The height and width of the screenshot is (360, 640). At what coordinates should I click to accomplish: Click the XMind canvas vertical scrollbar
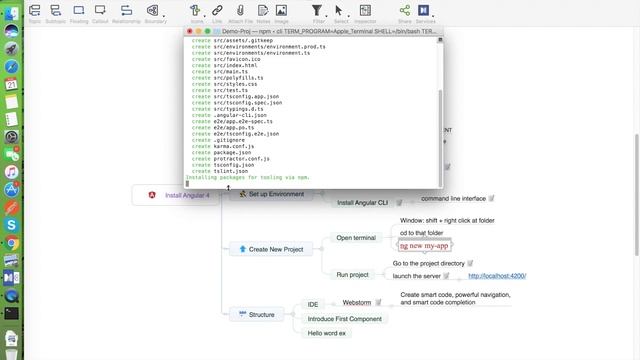coord(637,195)
